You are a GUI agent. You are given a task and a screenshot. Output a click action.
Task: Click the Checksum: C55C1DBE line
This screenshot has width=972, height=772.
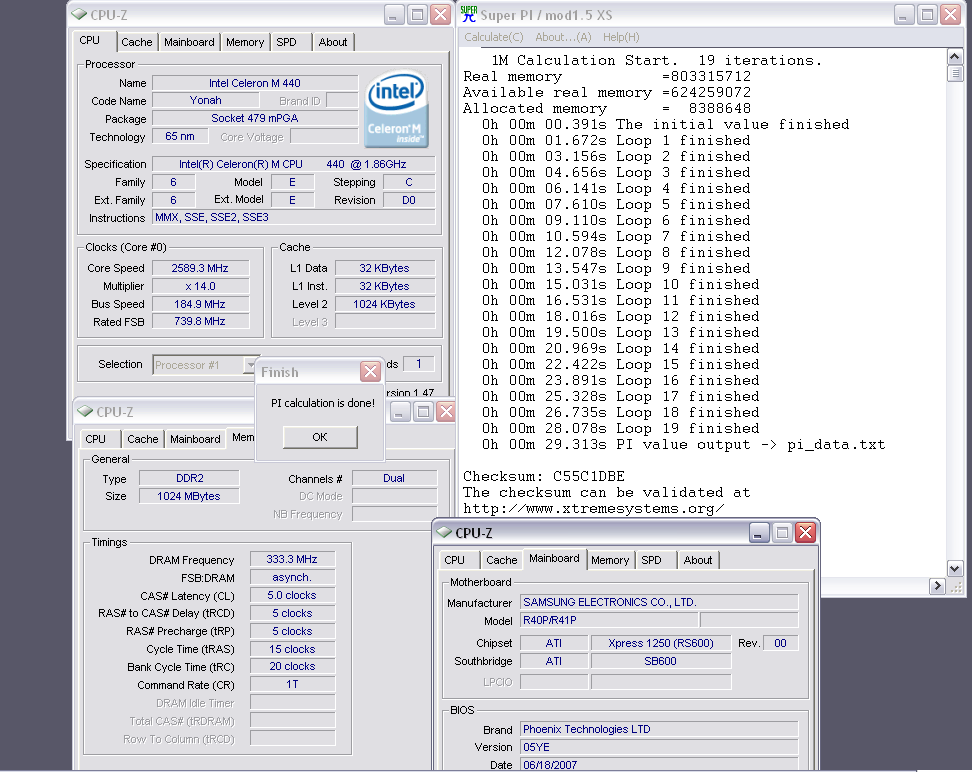click(544, 476)
